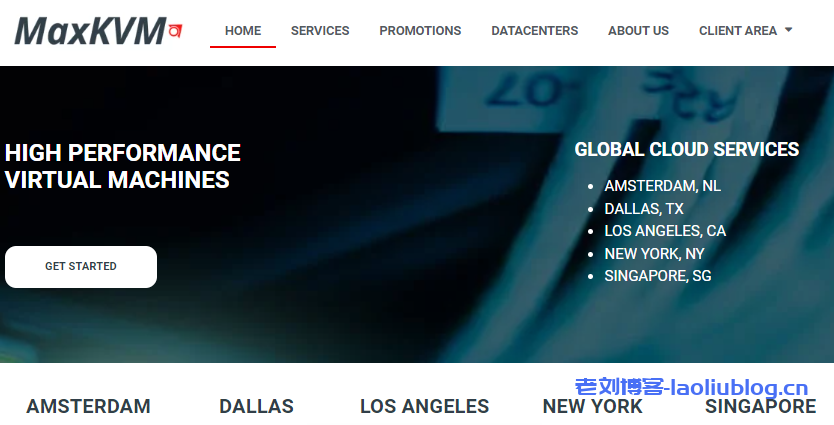This screenshot has height=425, width=834.
Task: Select the NEW YORK location heading
Action: click(592, 407)
